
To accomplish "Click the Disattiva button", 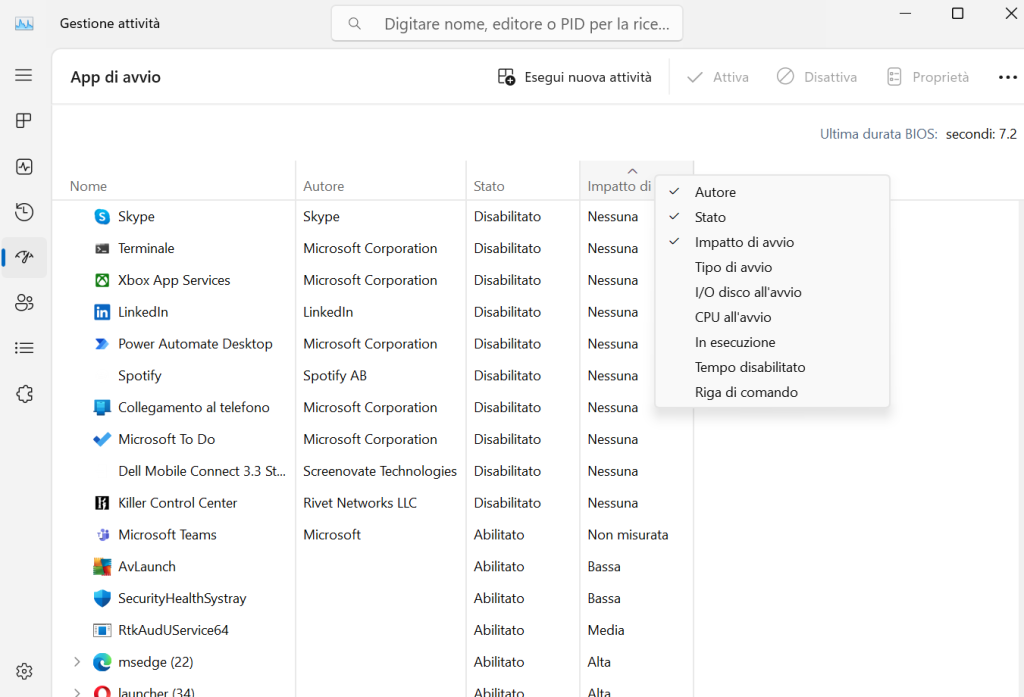I will click(x=816, y=77).
